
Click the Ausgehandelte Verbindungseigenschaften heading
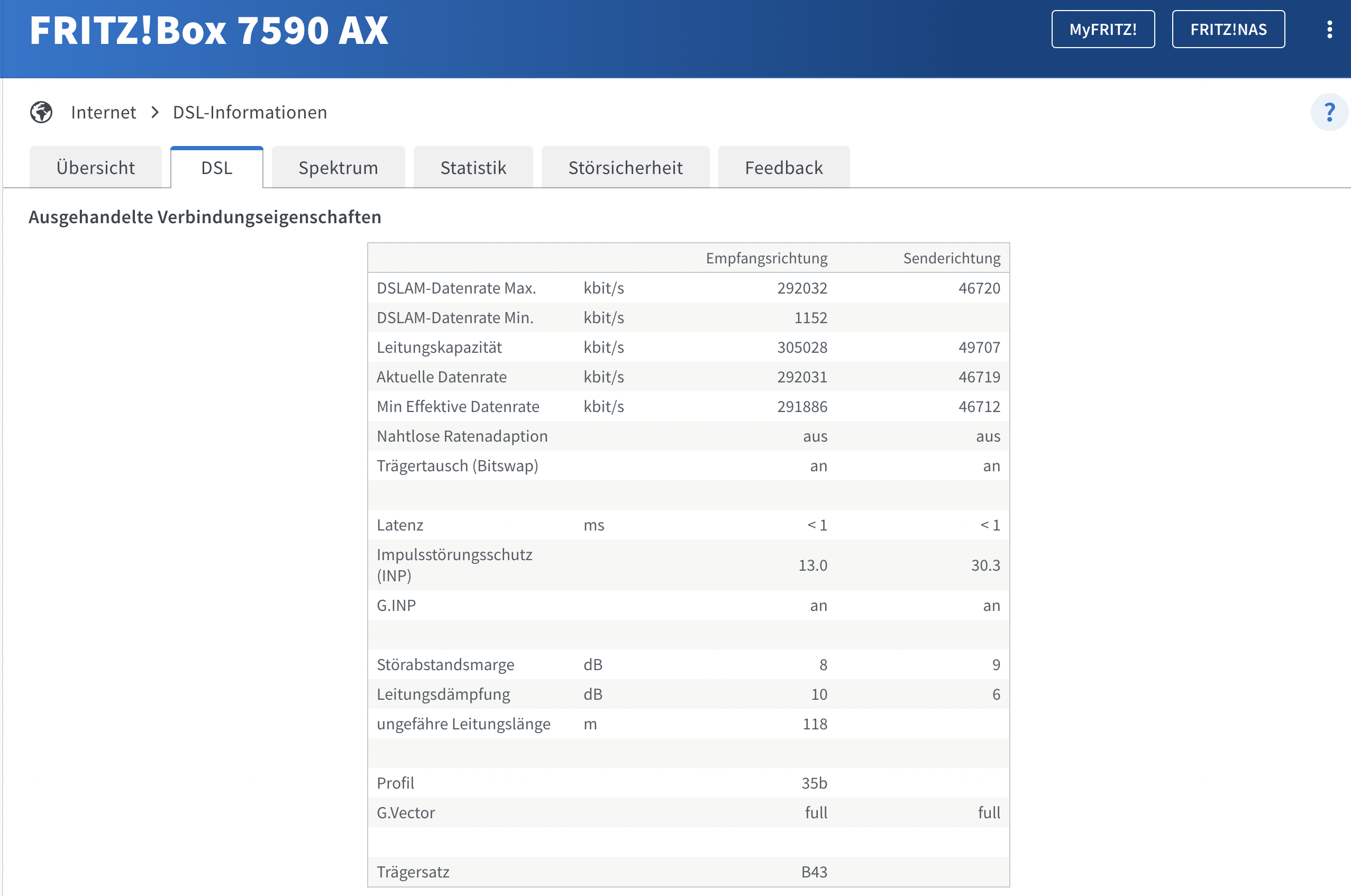coord(205,217)
